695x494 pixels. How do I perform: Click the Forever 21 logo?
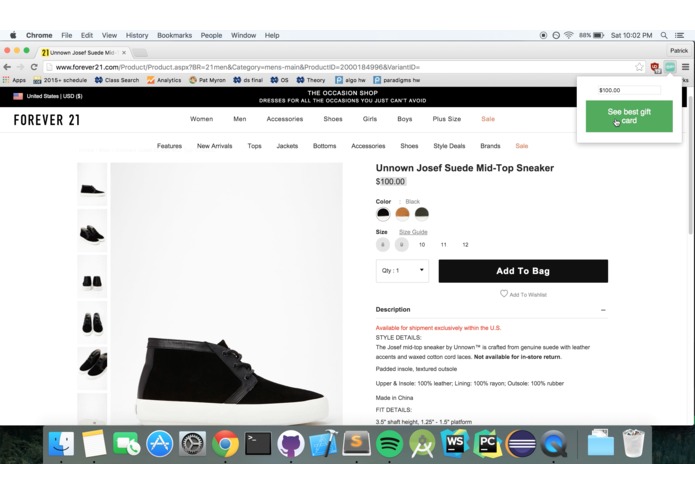[47, 120]
